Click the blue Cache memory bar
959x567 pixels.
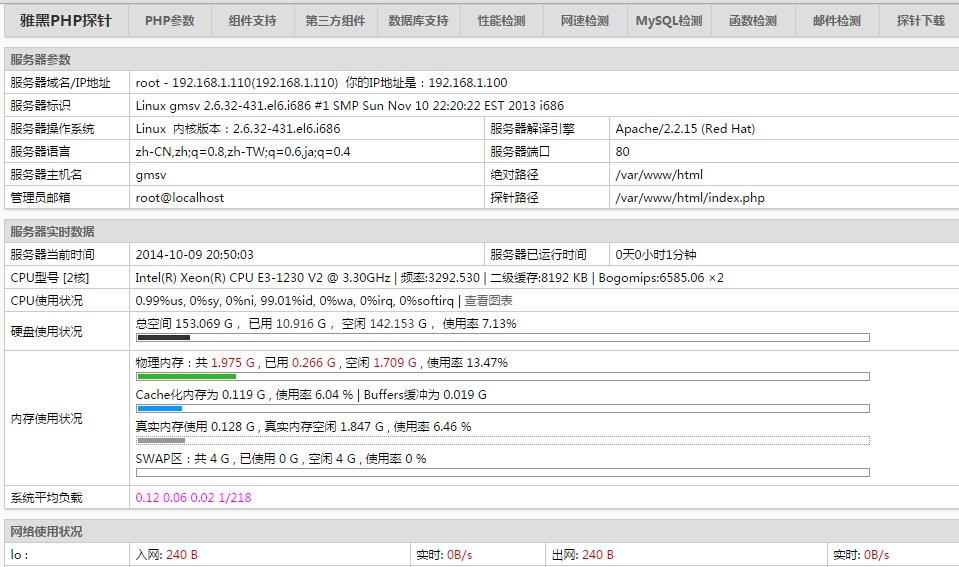[x=159, y=409]
